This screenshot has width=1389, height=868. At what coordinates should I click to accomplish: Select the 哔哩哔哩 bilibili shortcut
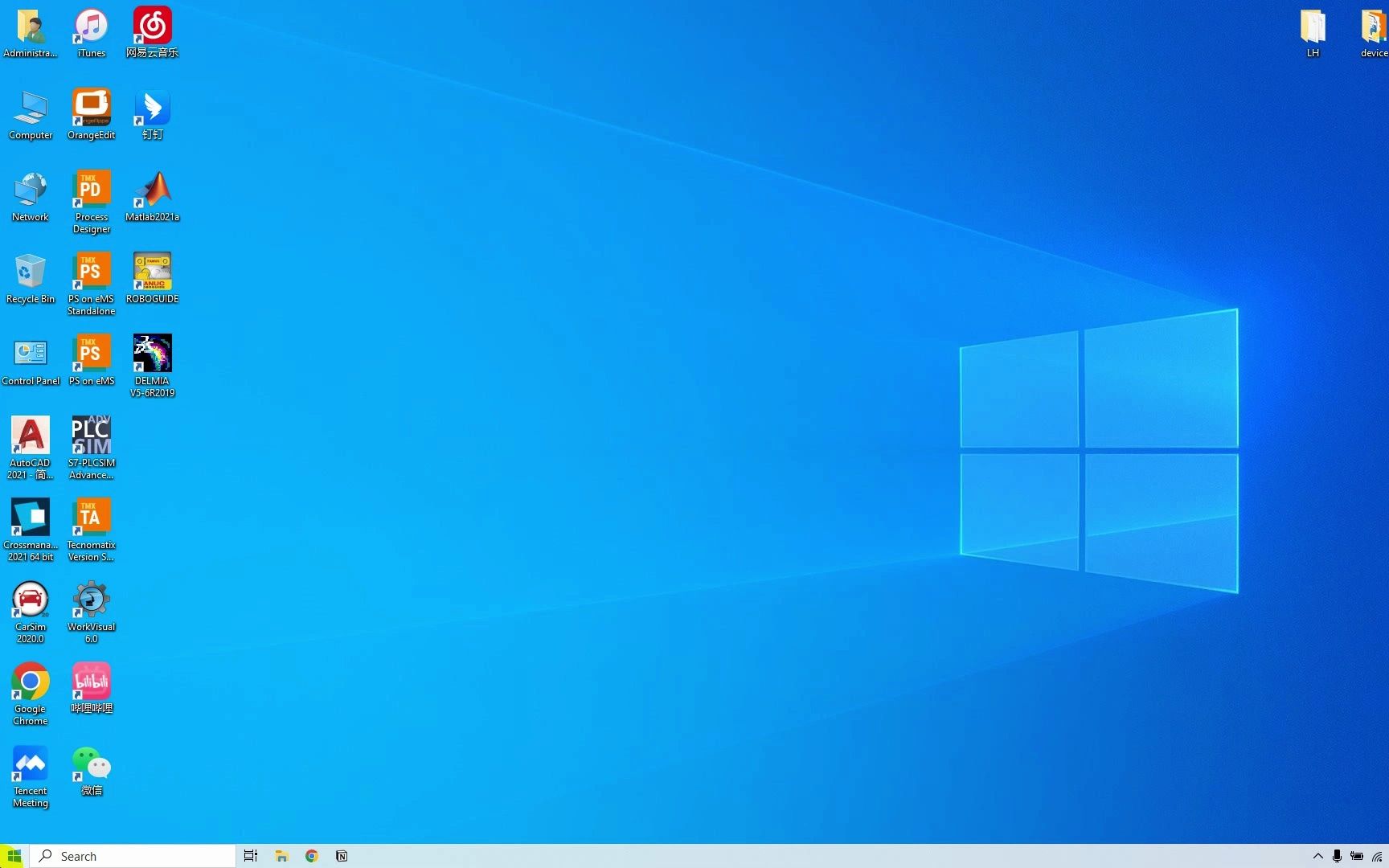[91, 689]
